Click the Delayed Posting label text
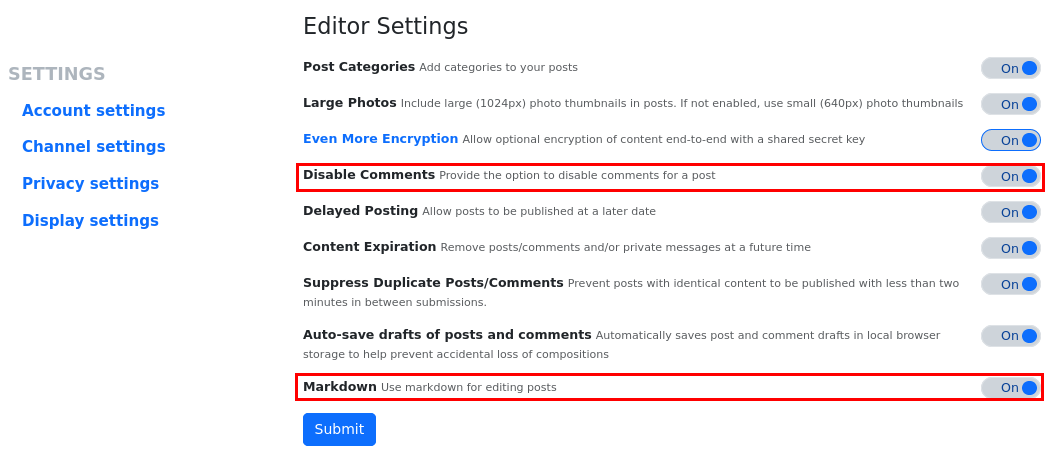The image size is (1055, 452). (x=360, y=211)
